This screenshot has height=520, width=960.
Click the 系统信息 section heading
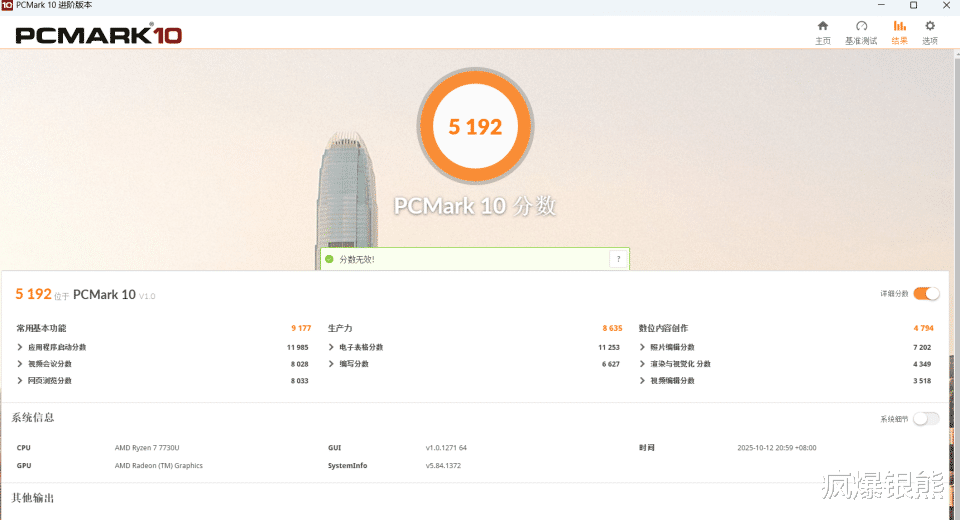click(33, 418)
